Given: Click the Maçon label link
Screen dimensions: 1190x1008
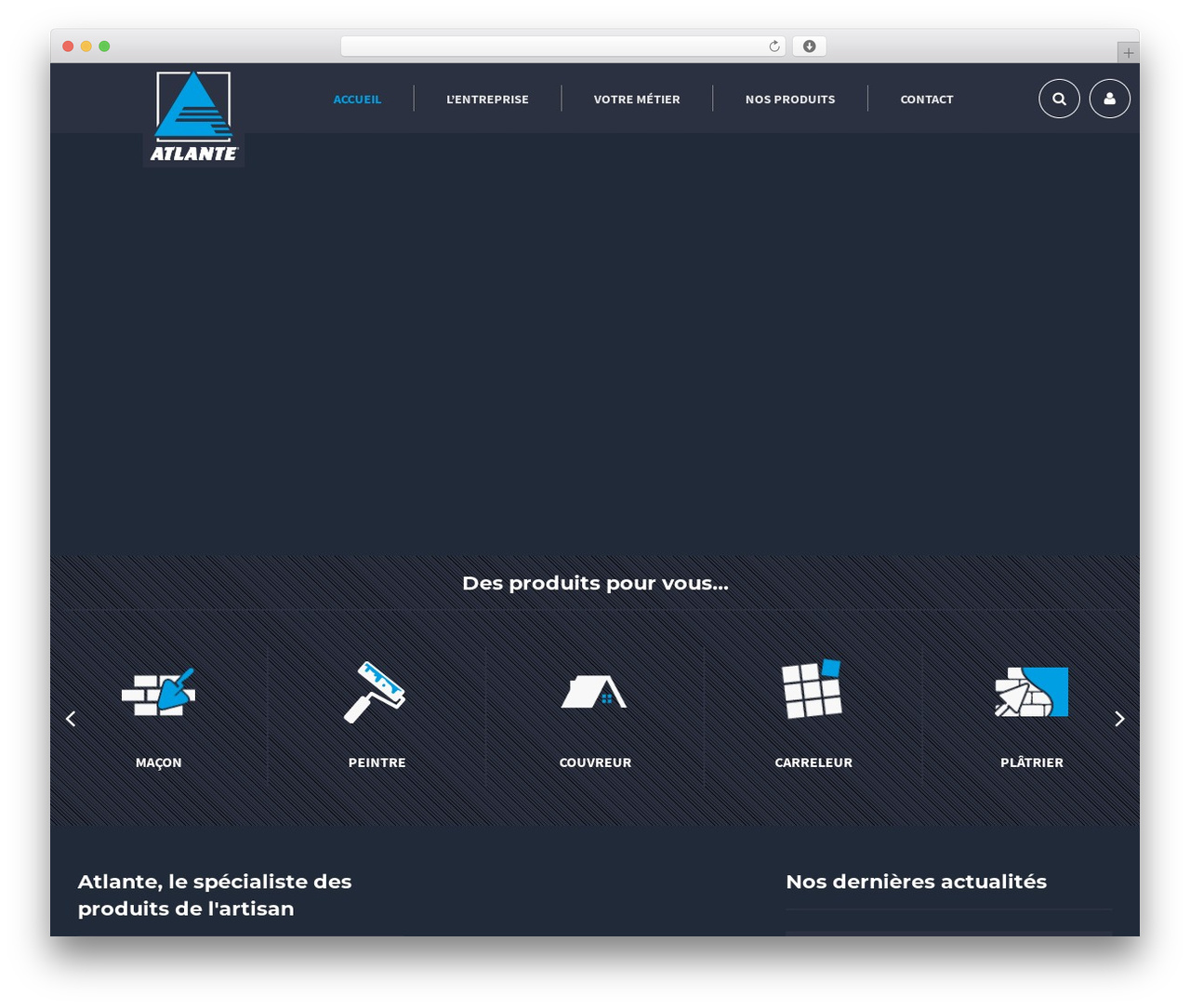Looking at the screenshot, I should [x=159, y=763].
